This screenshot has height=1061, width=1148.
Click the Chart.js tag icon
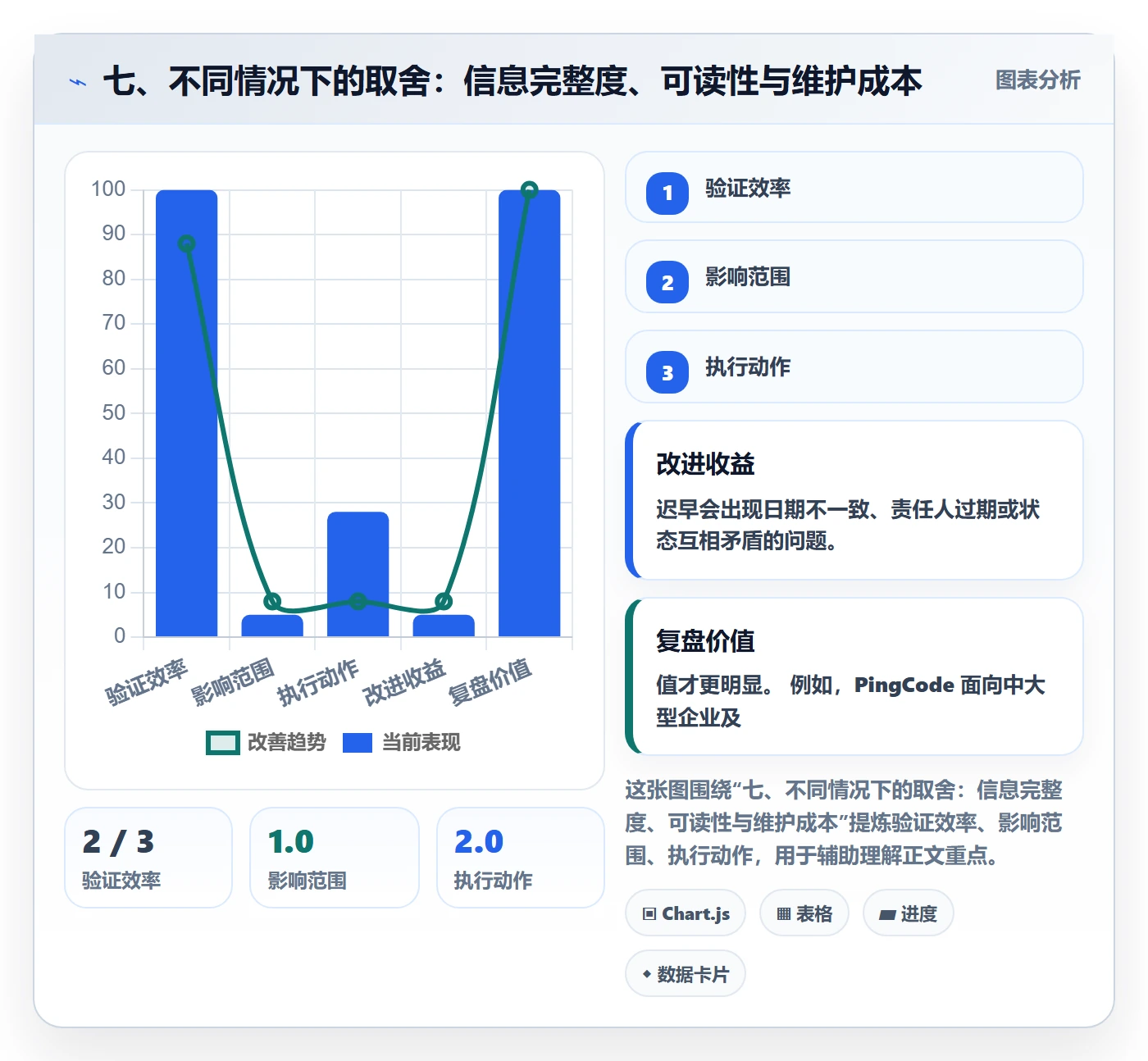click(x=649, y=913)
